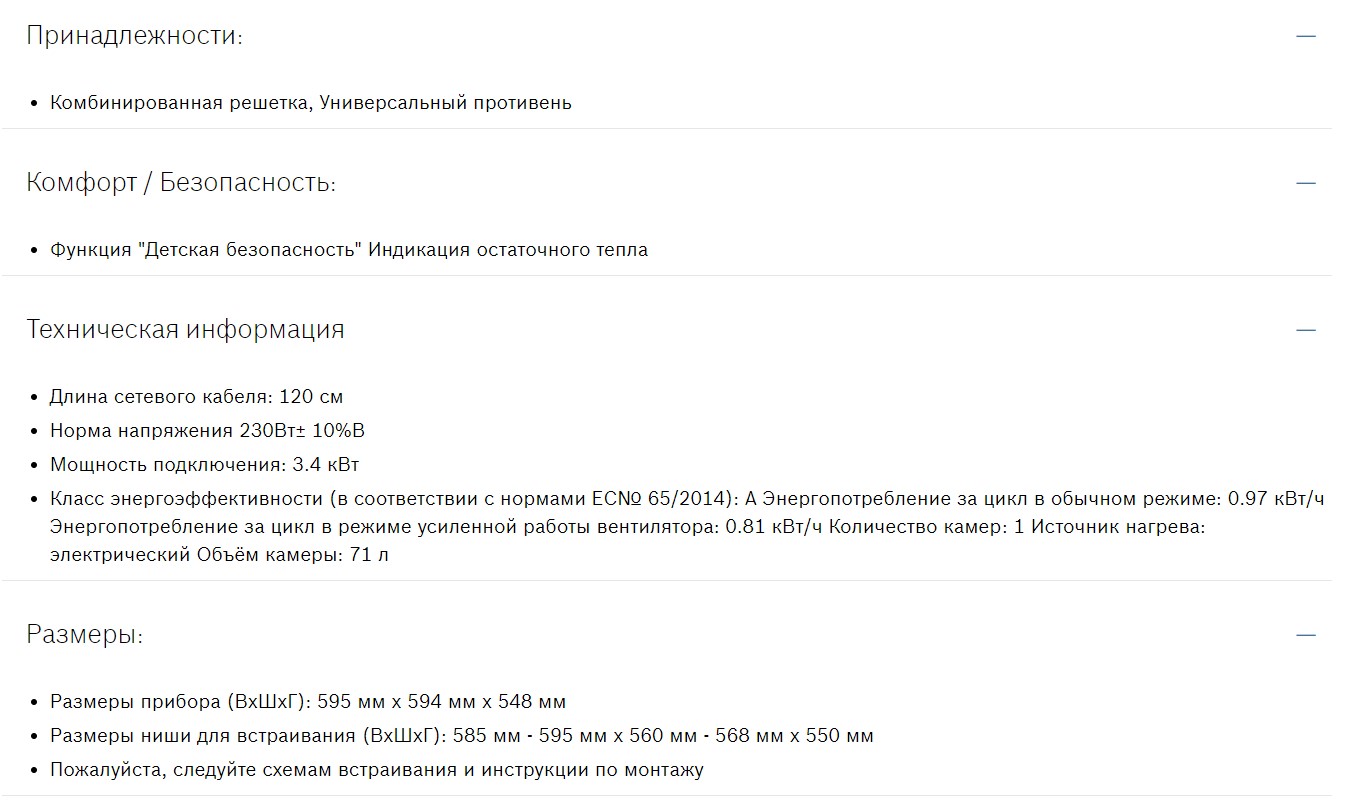
Task: Click Мощность подключения 3.4 кВт line
Action: [204, 465]
